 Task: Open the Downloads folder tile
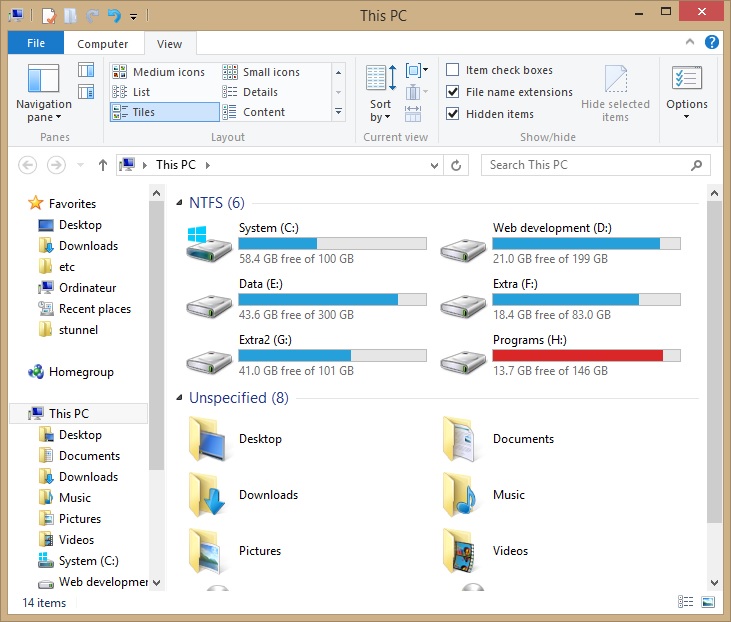tap(242, 495)
